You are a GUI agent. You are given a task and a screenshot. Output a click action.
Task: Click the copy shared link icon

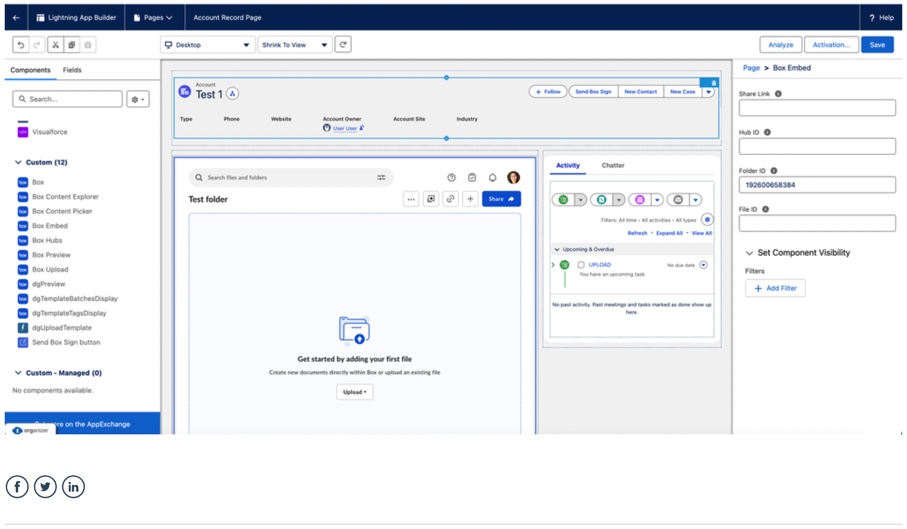pos(450,199)
